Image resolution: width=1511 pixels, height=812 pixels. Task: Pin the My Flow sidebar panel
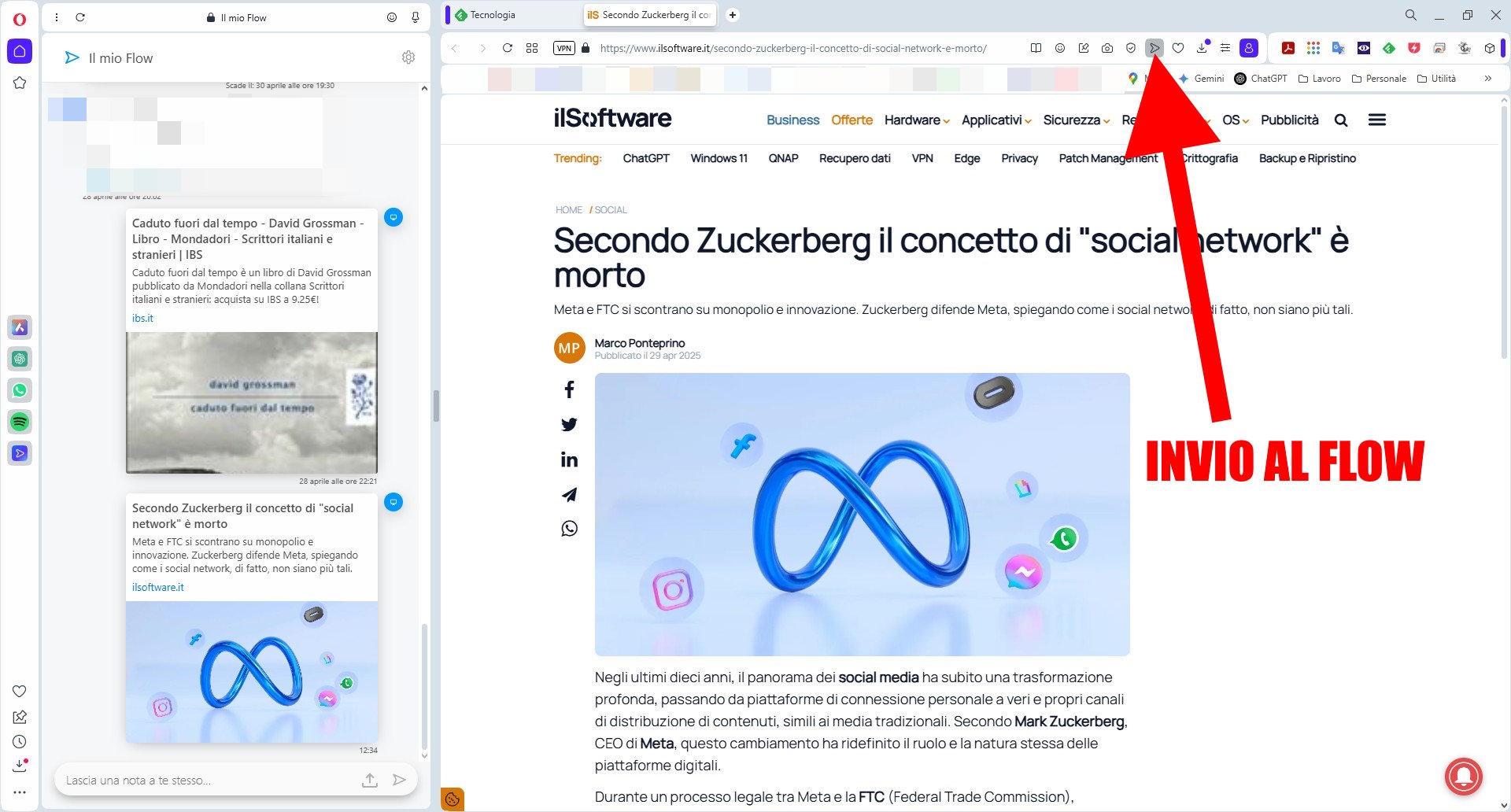(416, 17)
